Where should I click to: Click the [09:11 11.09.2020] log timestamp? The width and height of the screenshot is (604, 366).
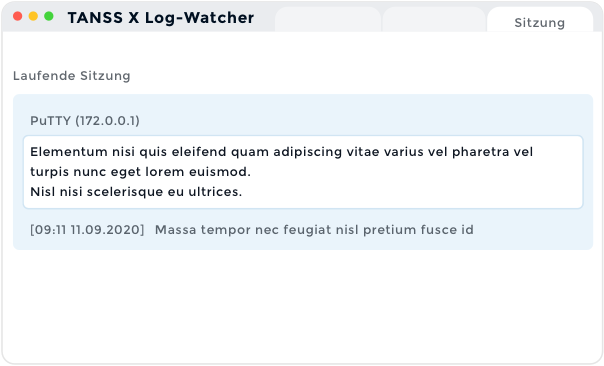pos(87,230)
